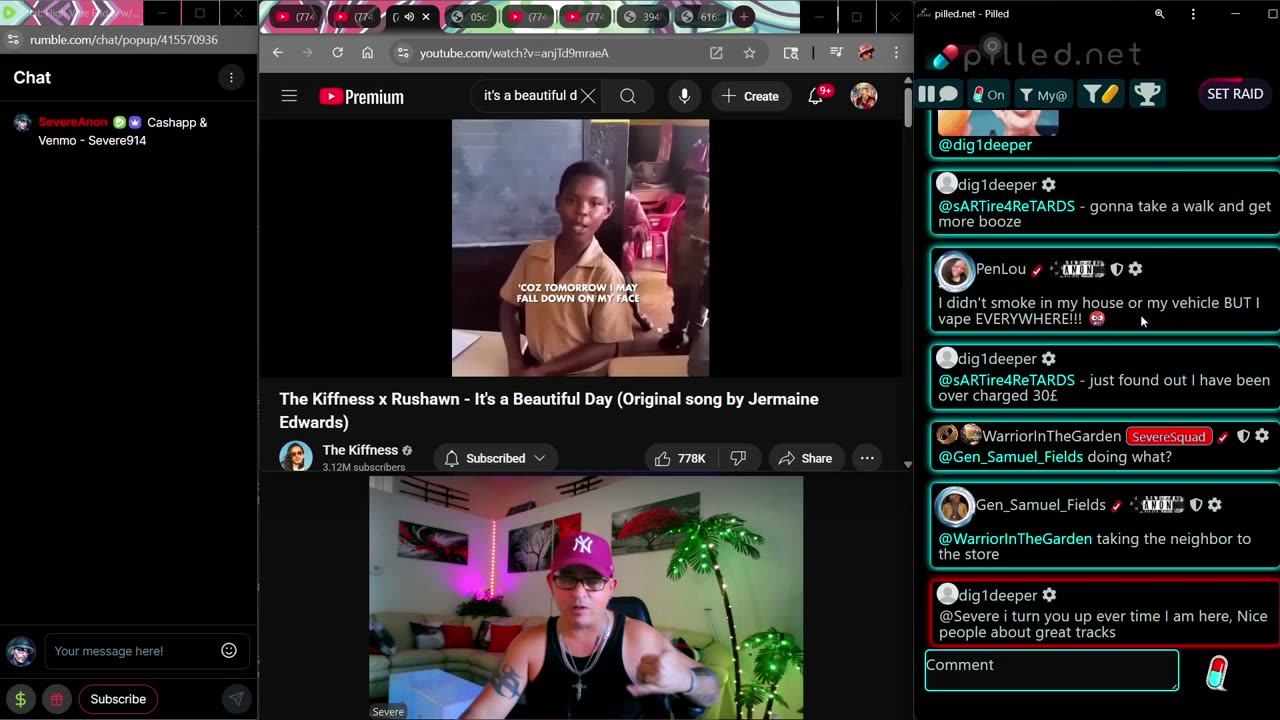This screenshot has width=1280, height=720.
Task: Bookmark this YouTube page with star
Action: 749,53
